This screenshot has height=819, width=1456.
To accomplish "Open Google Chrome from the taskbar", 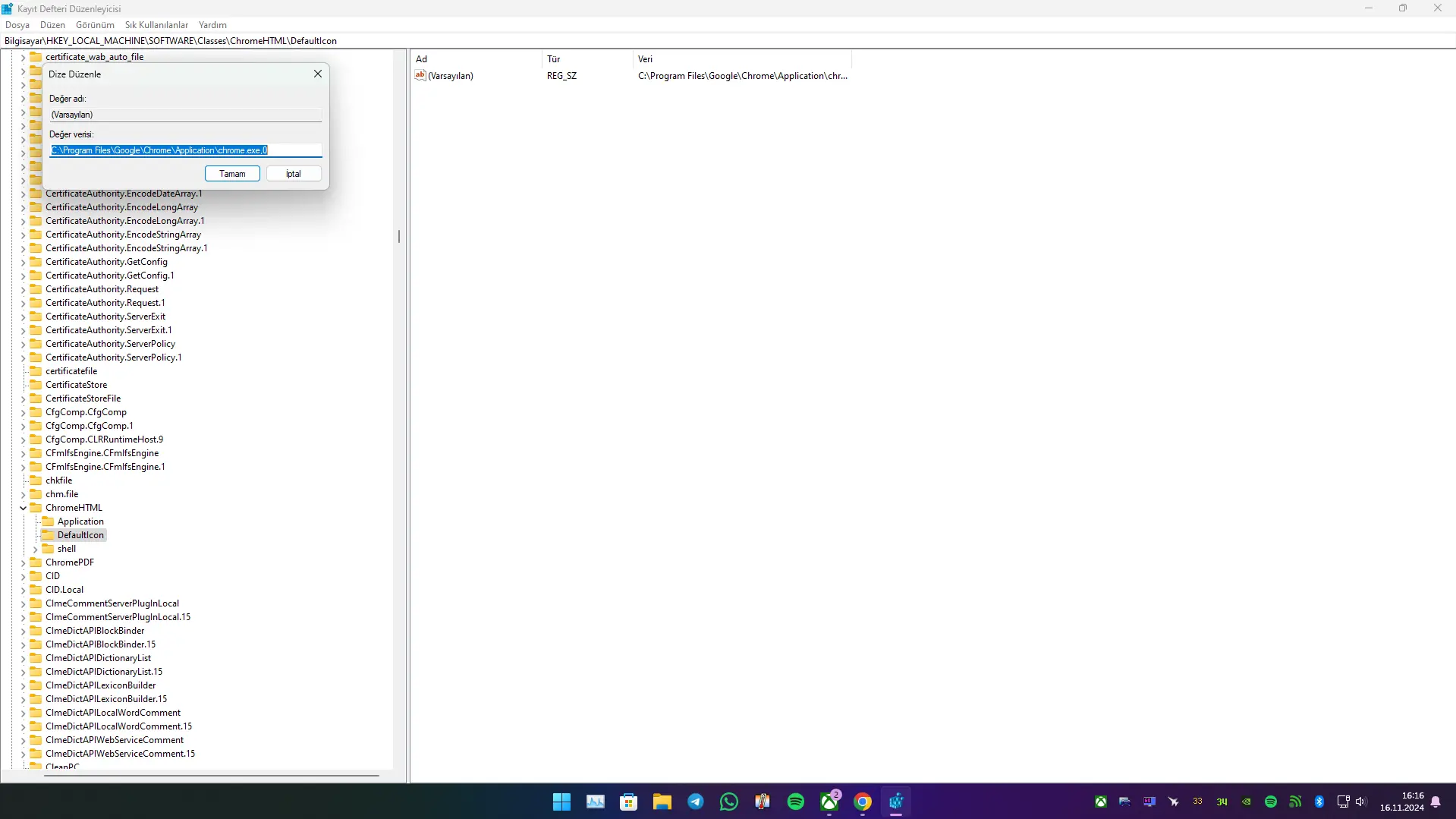I will (x=863, y=802).
